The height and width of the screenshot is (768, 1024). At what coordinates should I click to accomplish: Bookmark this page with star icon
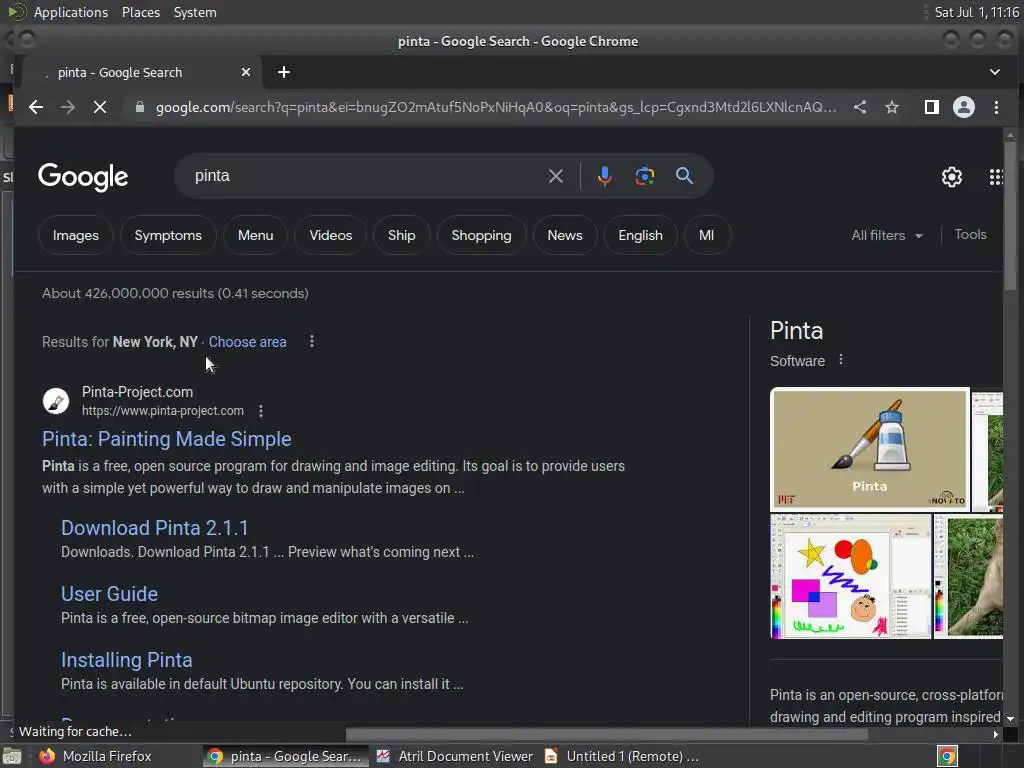[892, 107]
